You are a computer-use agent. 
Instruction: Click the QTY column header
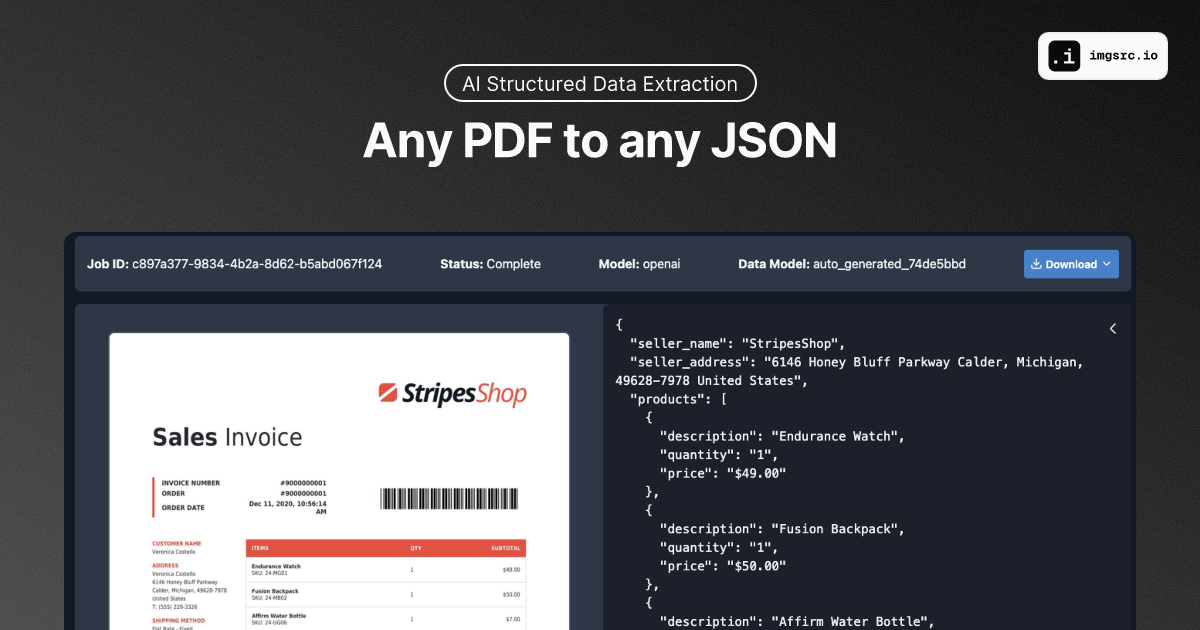pyautogui.click(x=416, y=548)
